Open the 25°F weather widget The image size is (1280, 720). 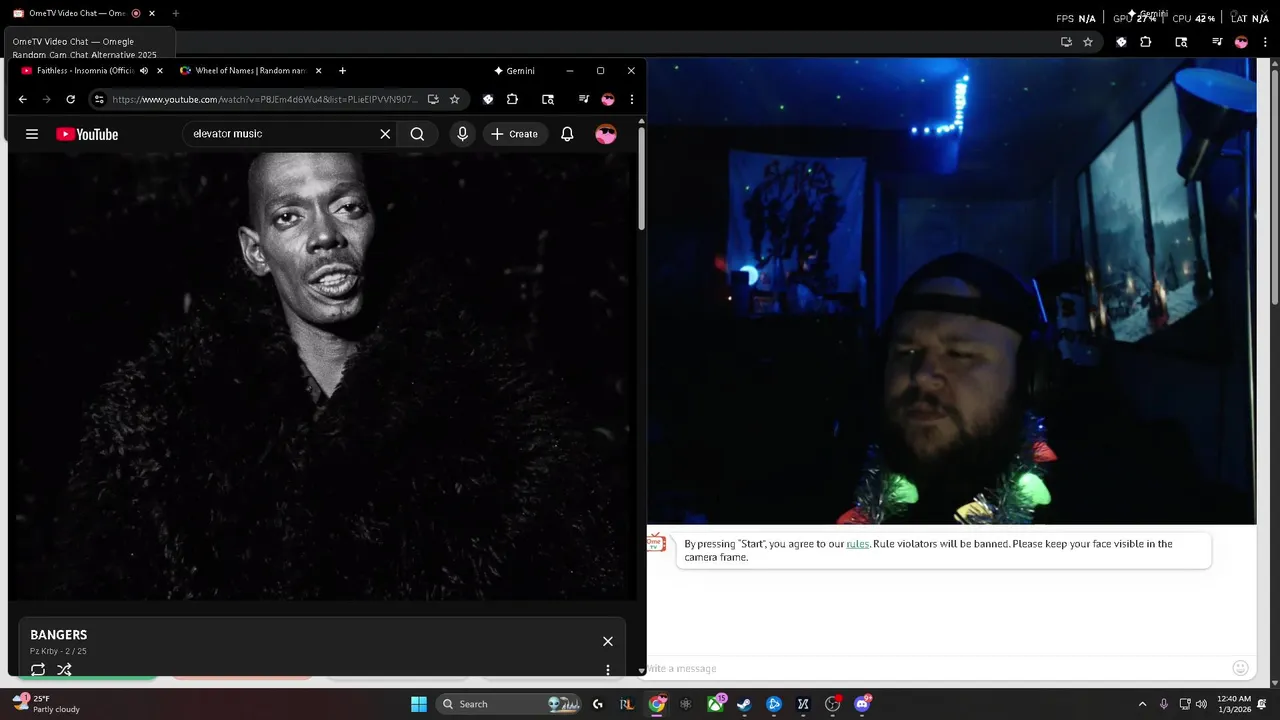[46, 704]
